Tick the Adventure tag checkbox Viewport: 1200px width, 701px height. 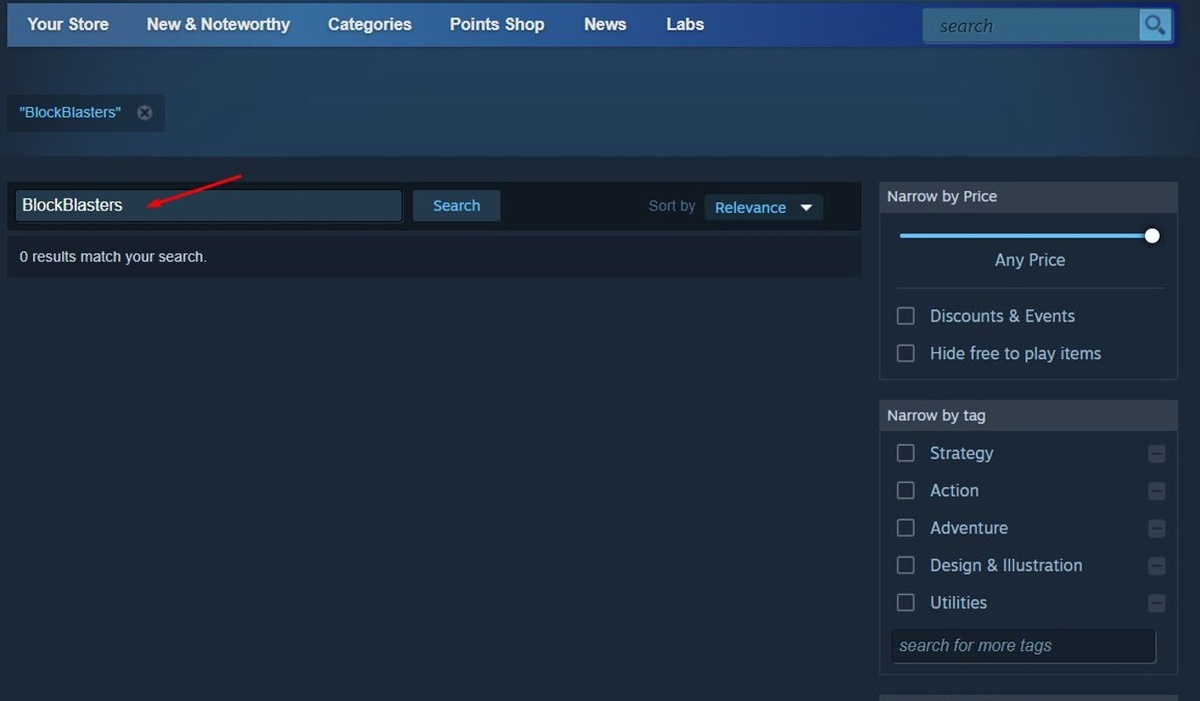(906, 528)
